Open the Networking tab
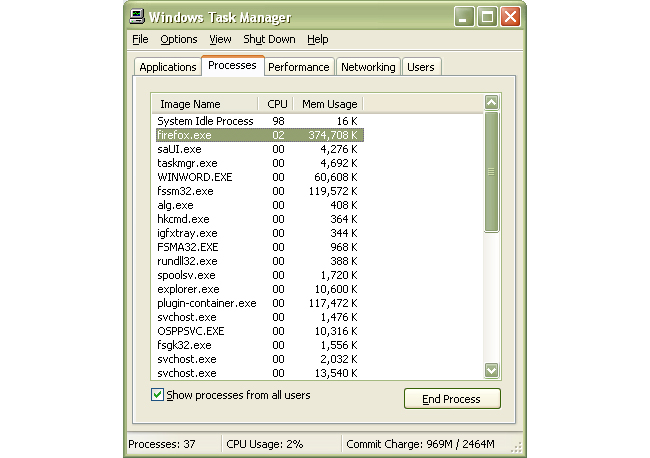The height and width of the screenshot is (458, 650). pos(367,67)
